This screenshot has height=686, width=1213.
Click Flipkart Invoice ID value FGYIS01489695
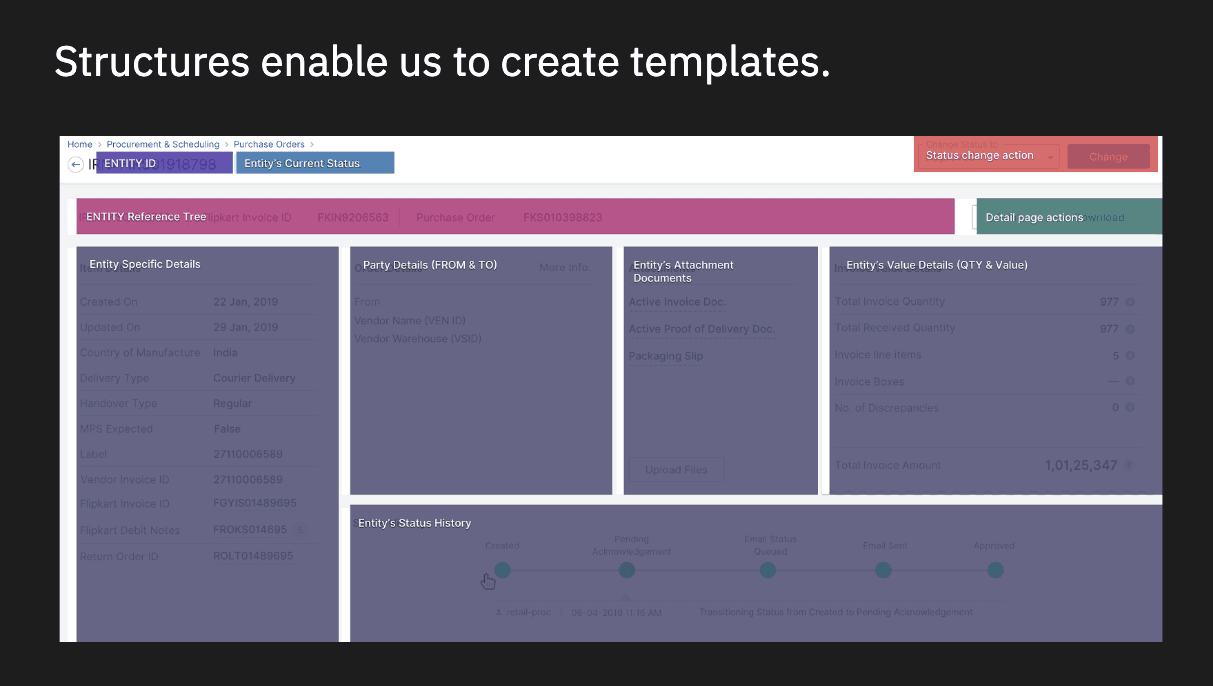pyautogui.click(x=255, y=504)
